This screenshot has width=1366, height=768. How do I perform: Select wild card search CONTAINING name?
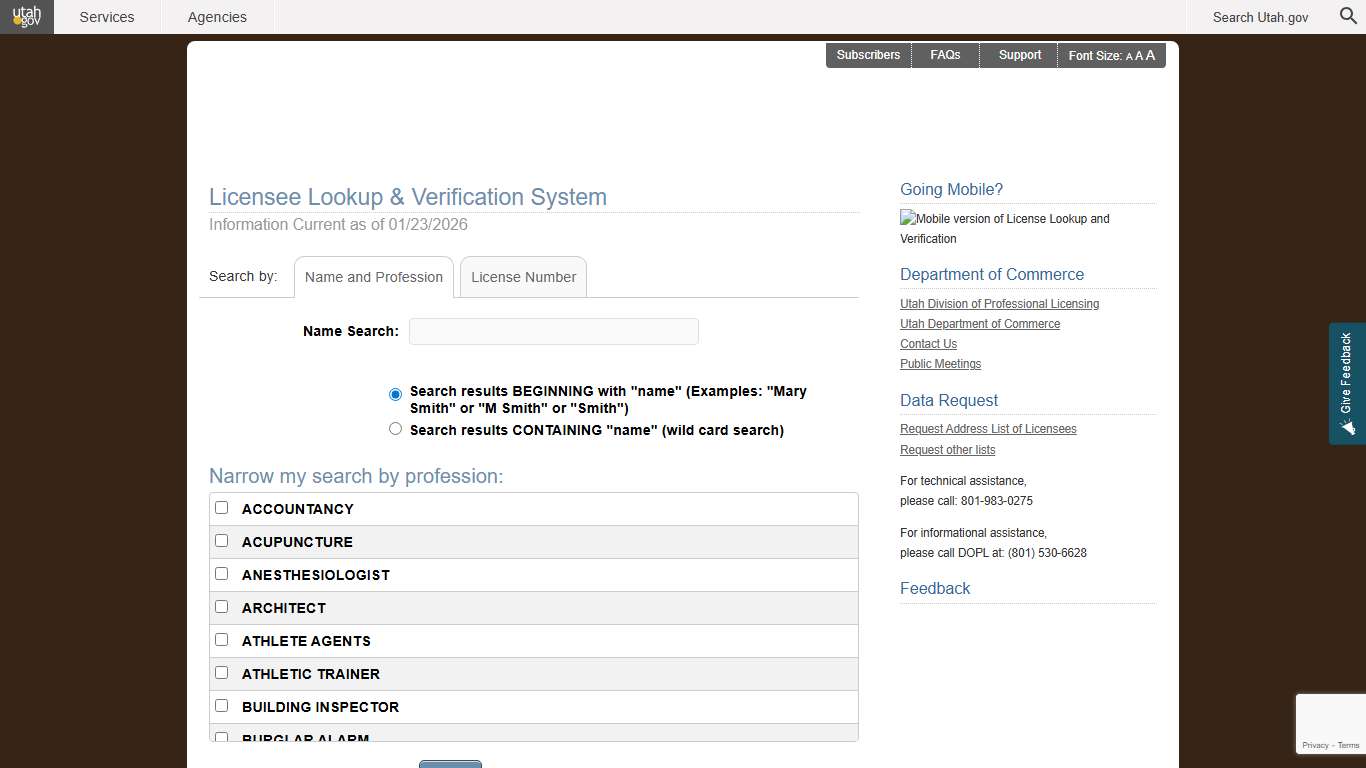click(x=395, y=428)
